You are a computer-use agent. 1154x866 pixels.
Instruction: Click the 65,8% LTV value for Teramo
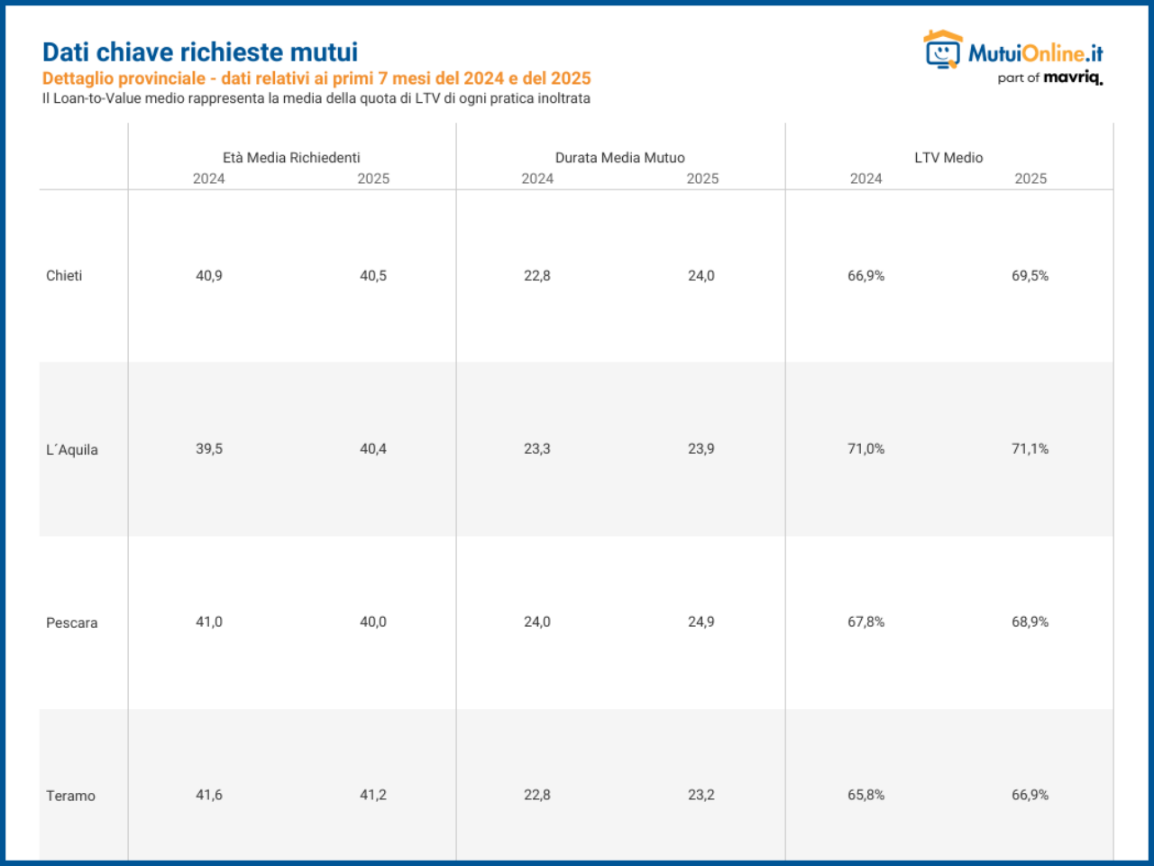(866, 796)
